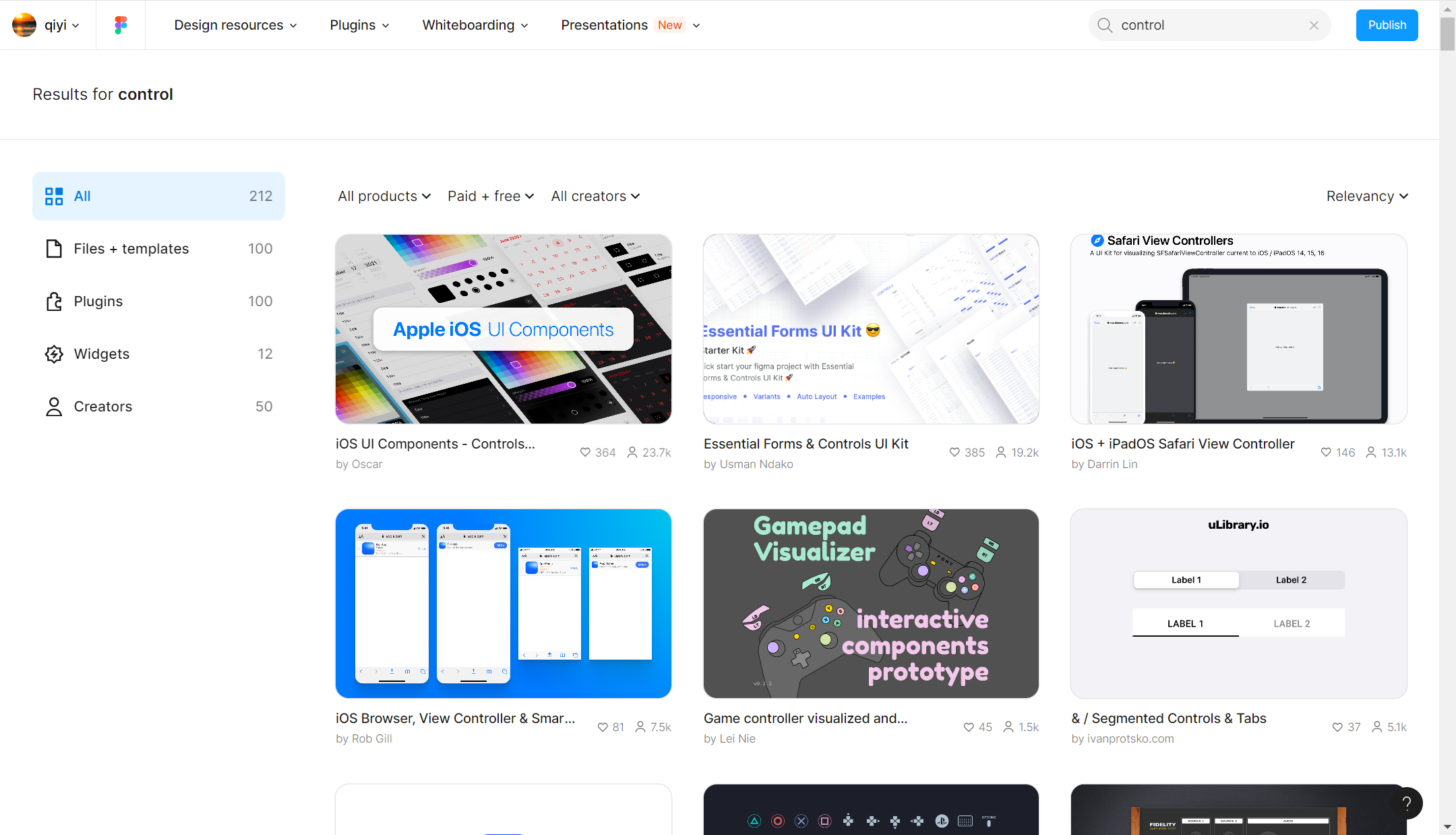Click the Widgets sidebar icon
Viewport: 1456px width, 835px height.
tap(53, 353)
